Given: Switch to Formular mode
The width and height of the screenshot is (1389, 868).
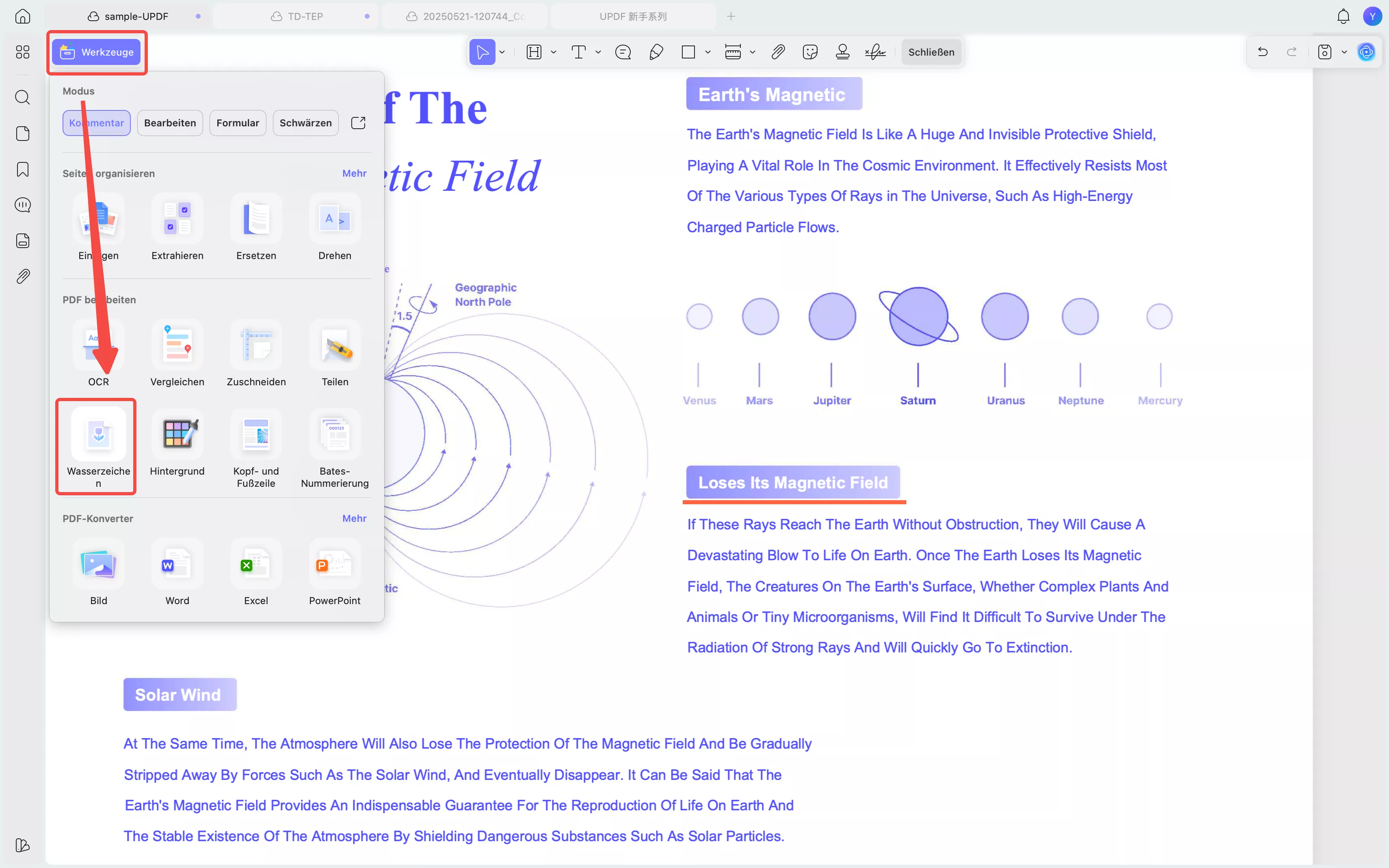Looking at the screenshot, I should [237, 123].
